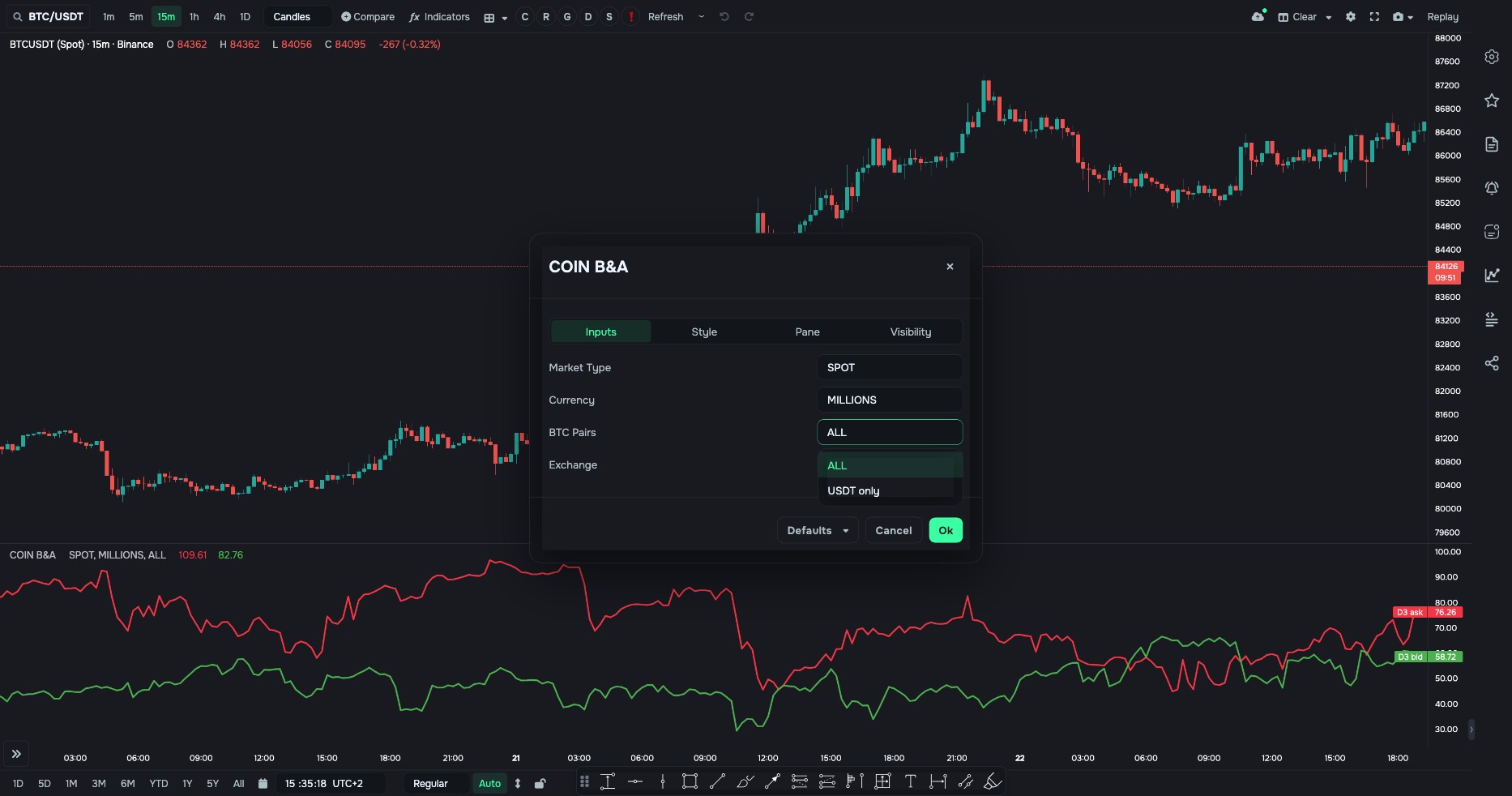This screenshot has height=796, width=1512.
Task: Open the code script editor icon in sidebar
Action: [x=1492, y=319]
